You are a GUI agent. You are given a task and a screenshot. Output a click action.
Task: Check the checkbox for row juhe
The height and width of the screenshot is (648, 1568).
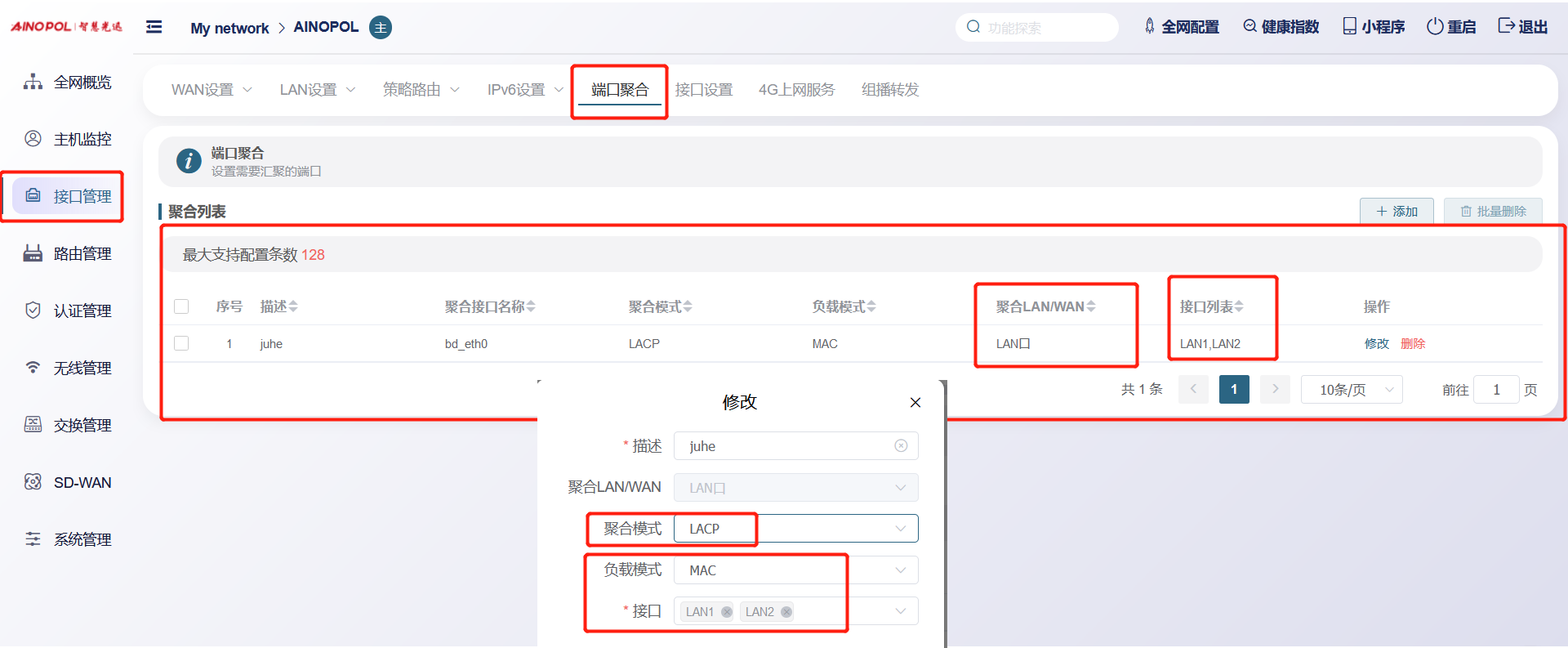click(181, 344)
